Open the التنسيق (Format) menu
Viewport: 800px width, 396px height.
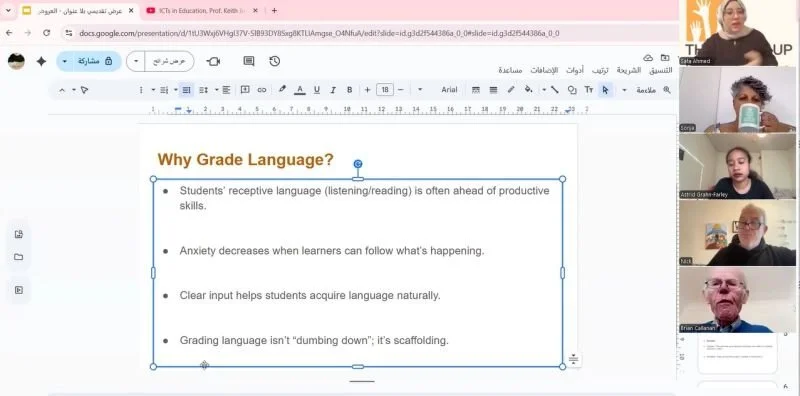click(x=660, y=70)
